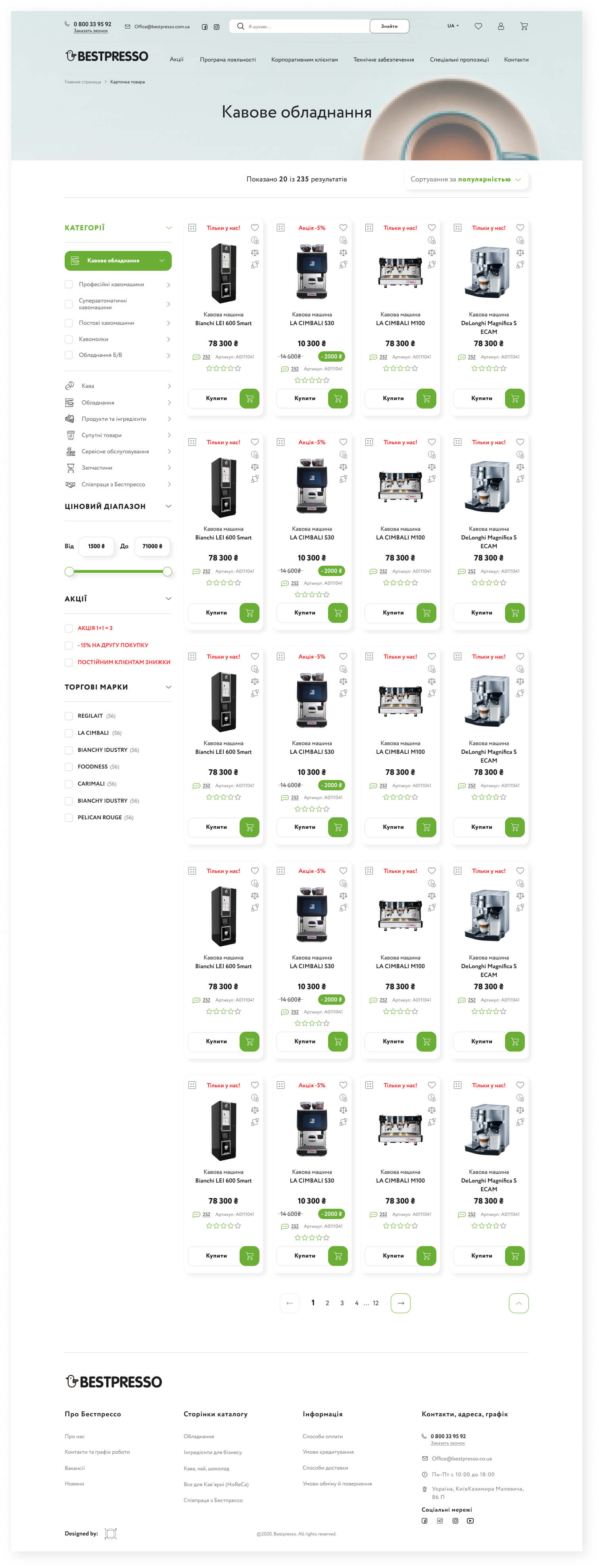The image size is (599, 1568).
Task: Open the user account icon in the header
Action: [501, 26]
